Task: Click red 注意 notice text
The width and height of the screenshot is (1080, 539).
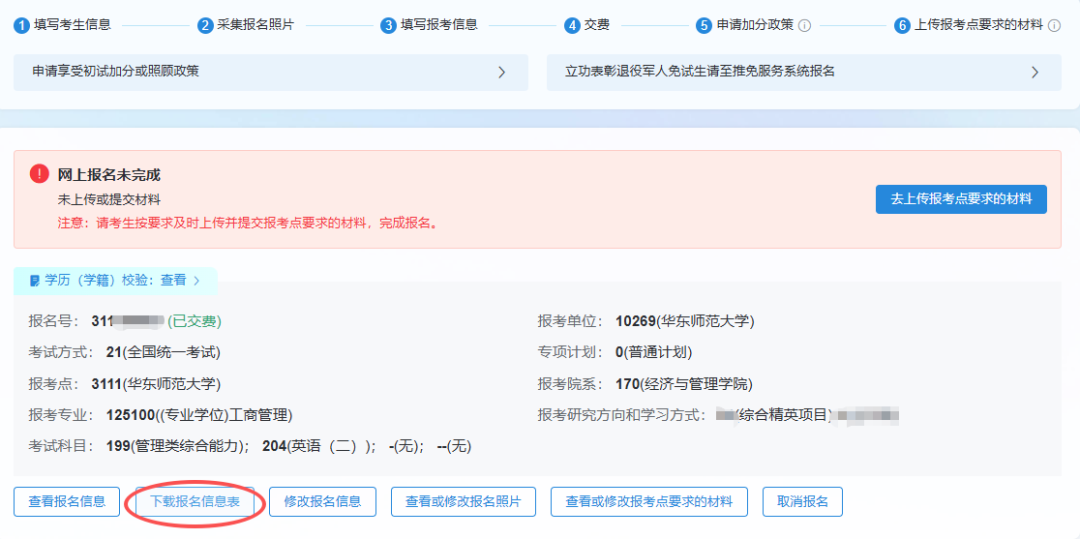Action: (249, 224)
